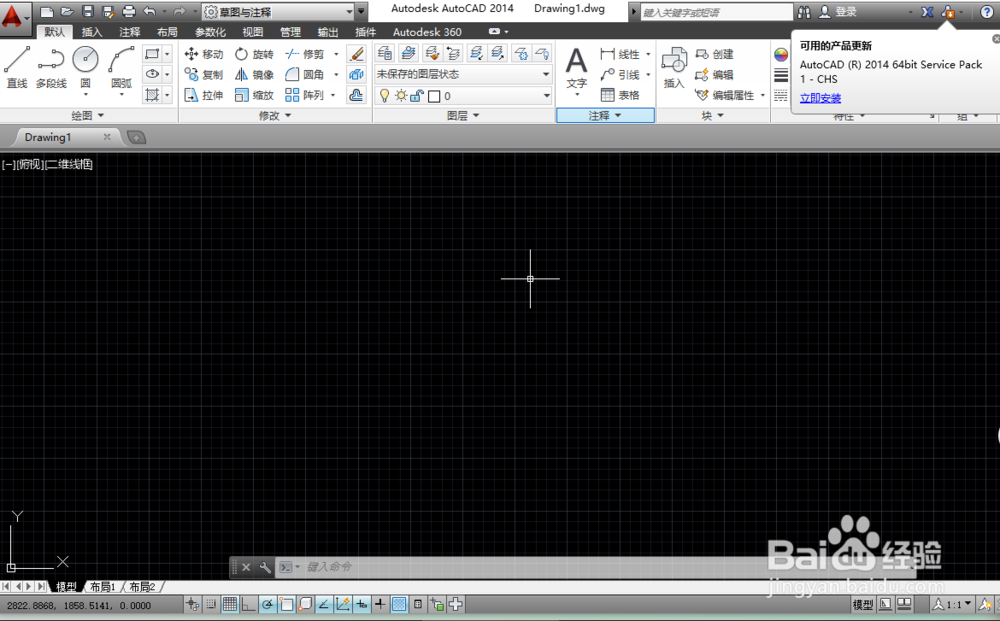Toggle grid display in status bar
Image resolution: width=1000 pixels, height=621 pixels.
[230, 604]
